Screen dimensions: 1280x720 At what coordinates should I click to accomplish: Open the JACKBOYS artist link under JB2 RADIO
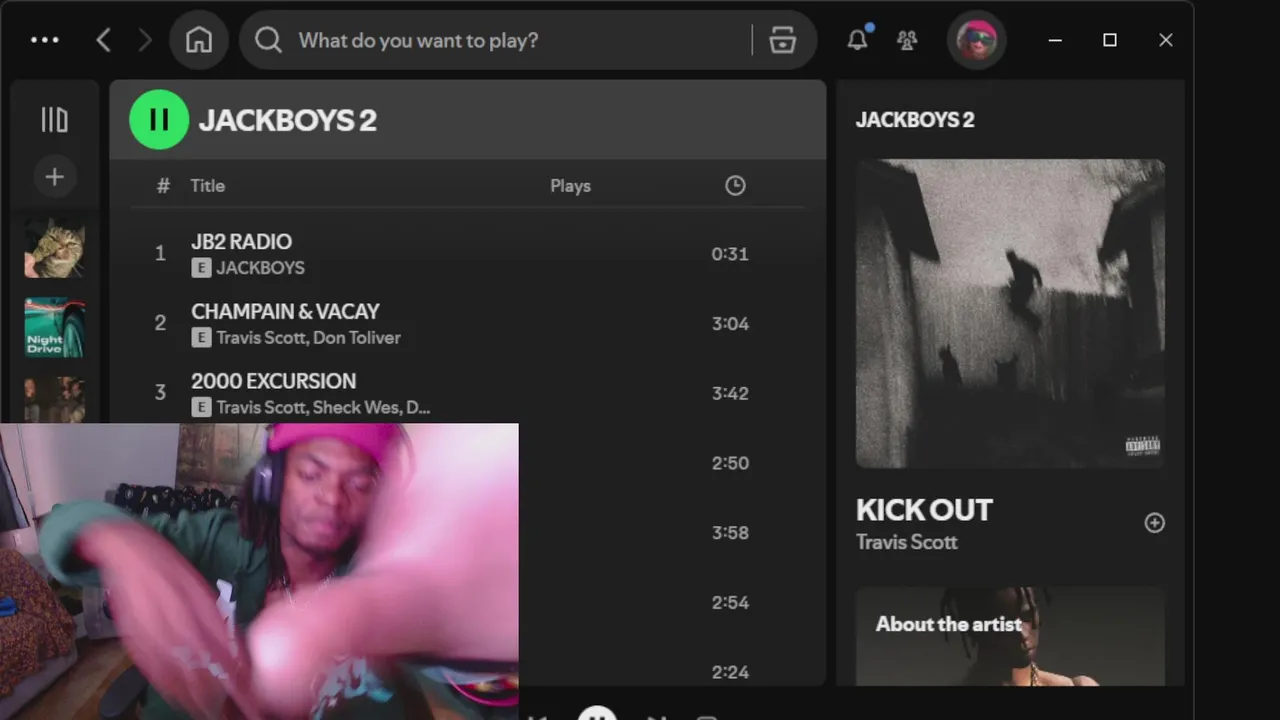coord(260,268)
